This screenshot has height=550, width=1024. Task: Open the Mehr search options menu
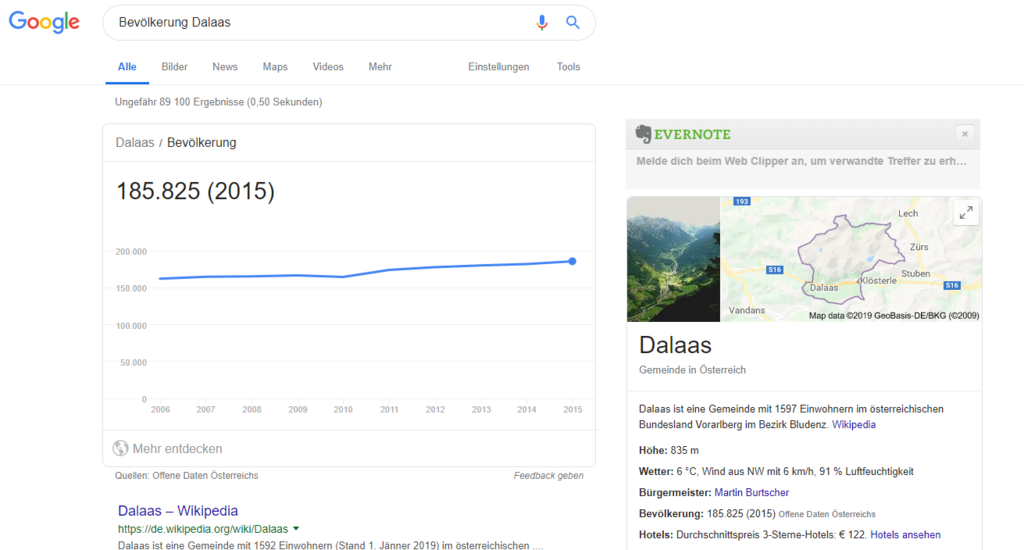click(380, 67)
